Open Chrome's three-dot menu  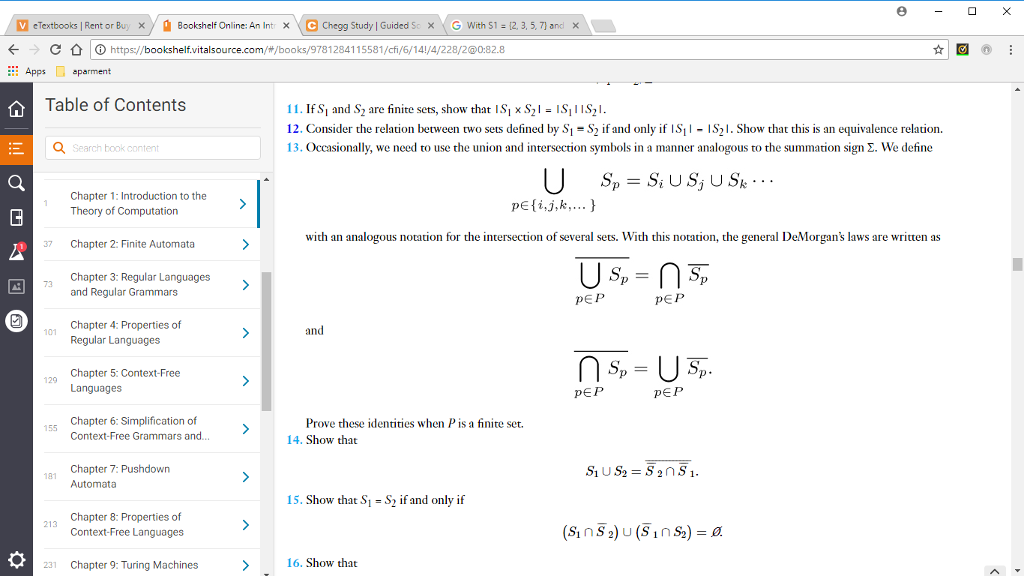[x=1013, y=47]
